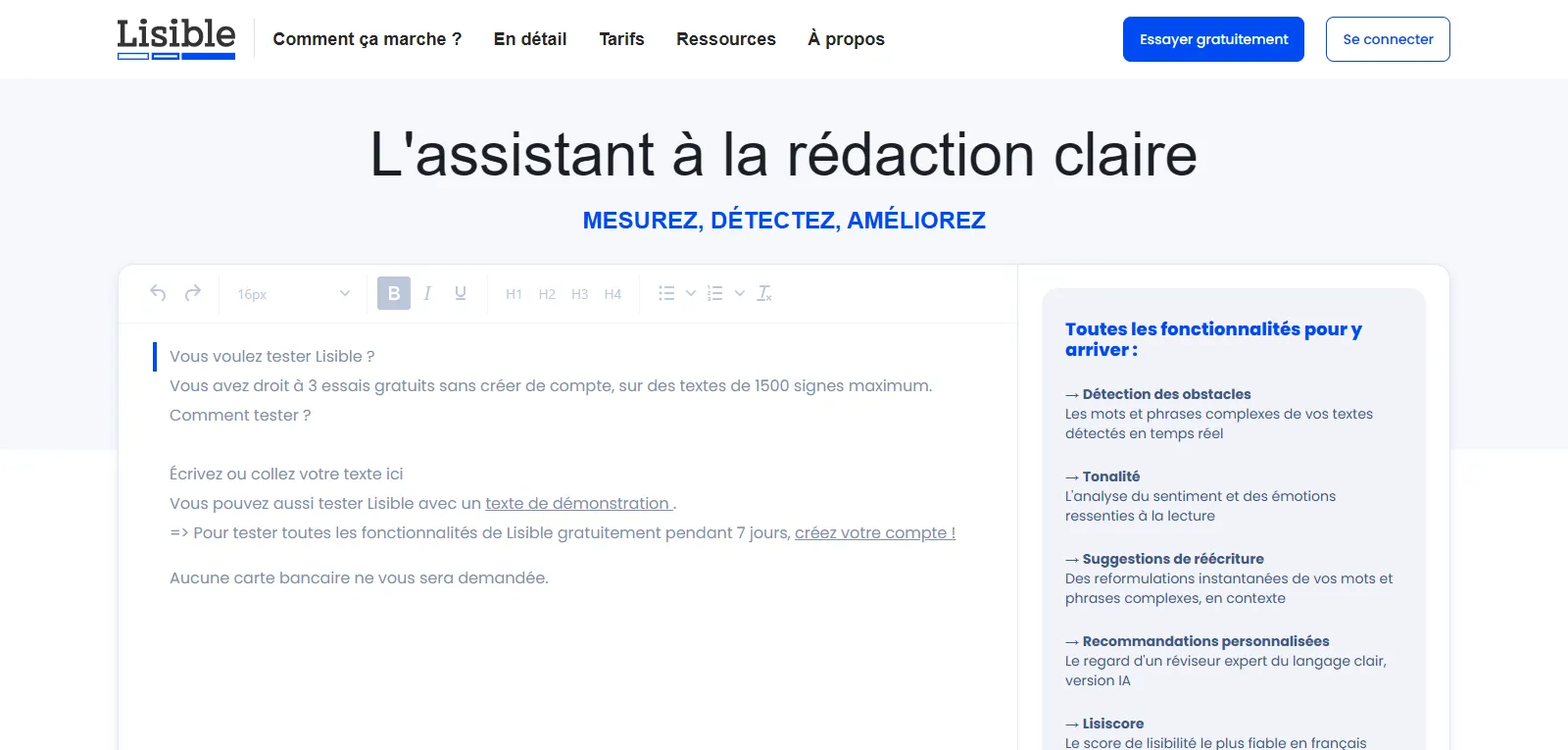The height and width of the screenshot is (750, 1568).
Task: Click Aucune carte bancaire ne vous sera demandée
Action: pos(359,577)
